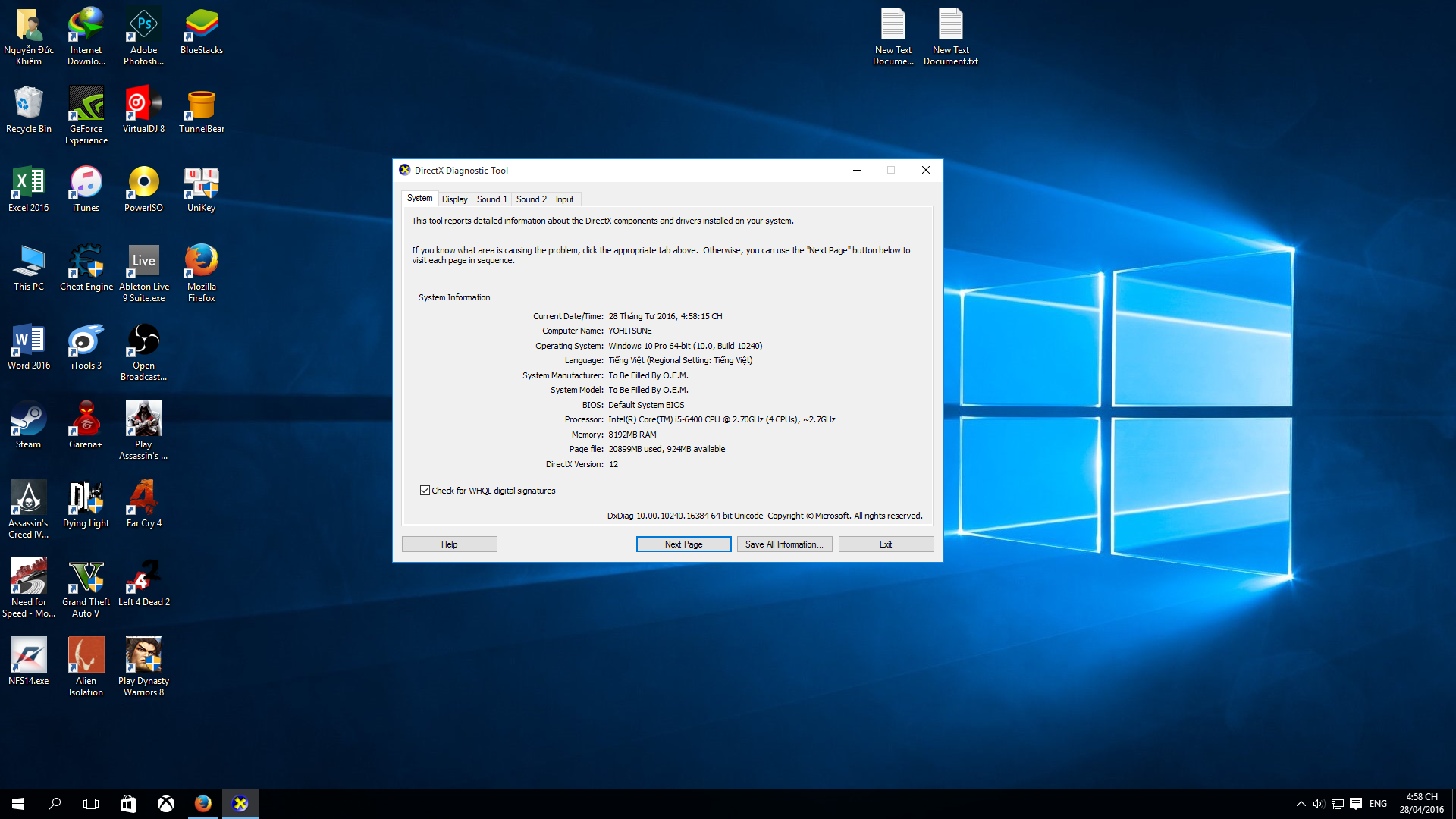Click the Help button in DxDiag

(x=449, y=544)
